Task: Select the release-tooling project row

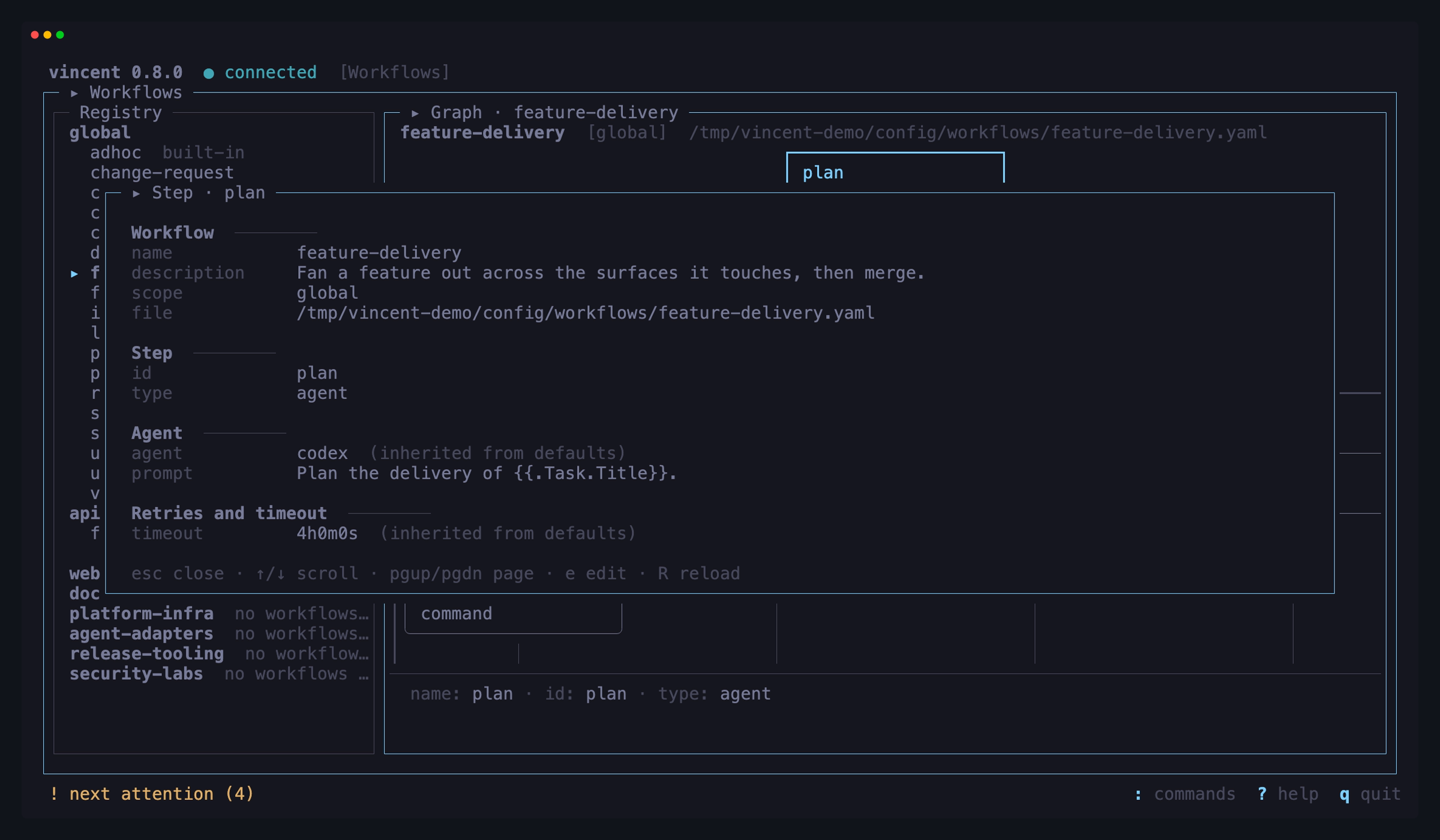Action: pyautogui.click(x=218, y=654)
